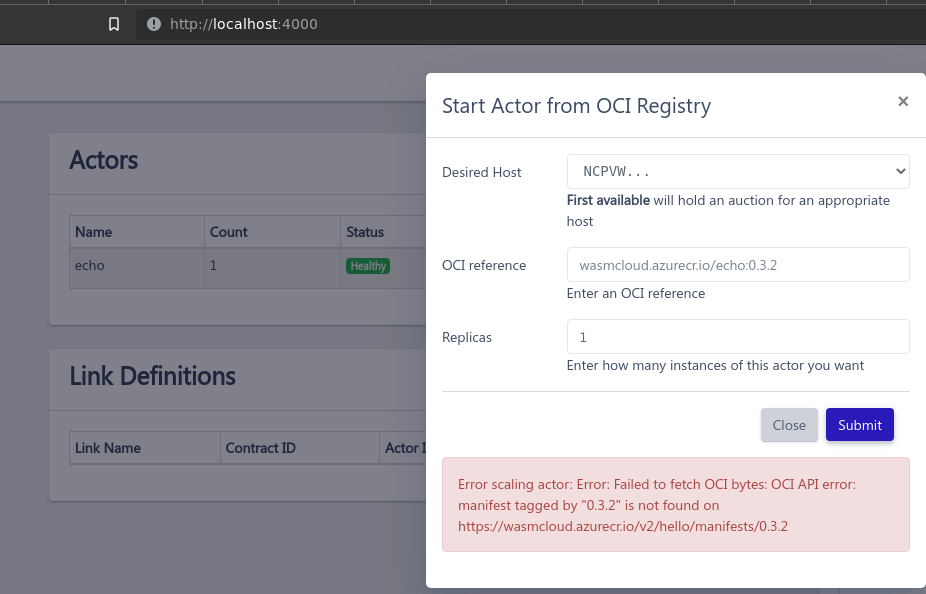Click the OCI reference input field
This screenshot has height=594, width=926.
pos(738,264)
